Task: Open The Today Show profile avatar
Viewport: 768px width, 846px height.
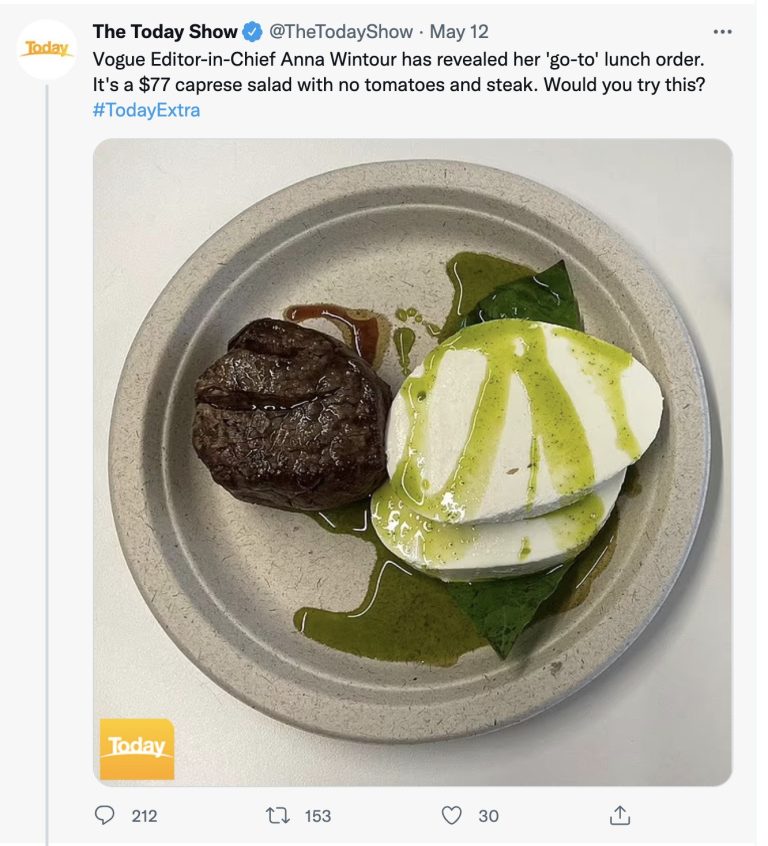Action: tap(46, 49)
